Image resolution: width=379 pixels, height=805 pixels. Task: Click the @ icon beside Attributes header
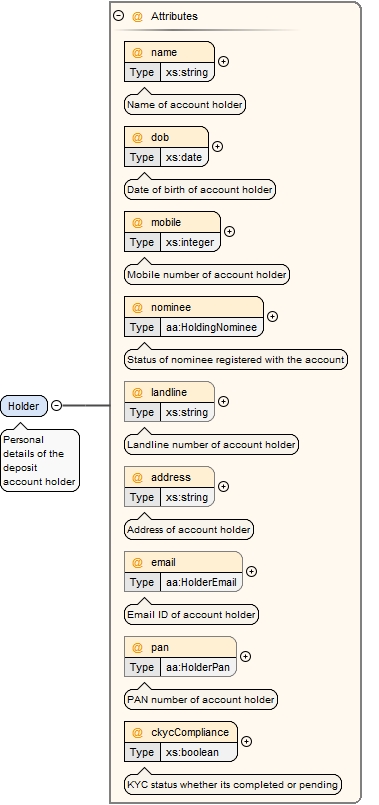pyautogui.click(x=137, y=16)
